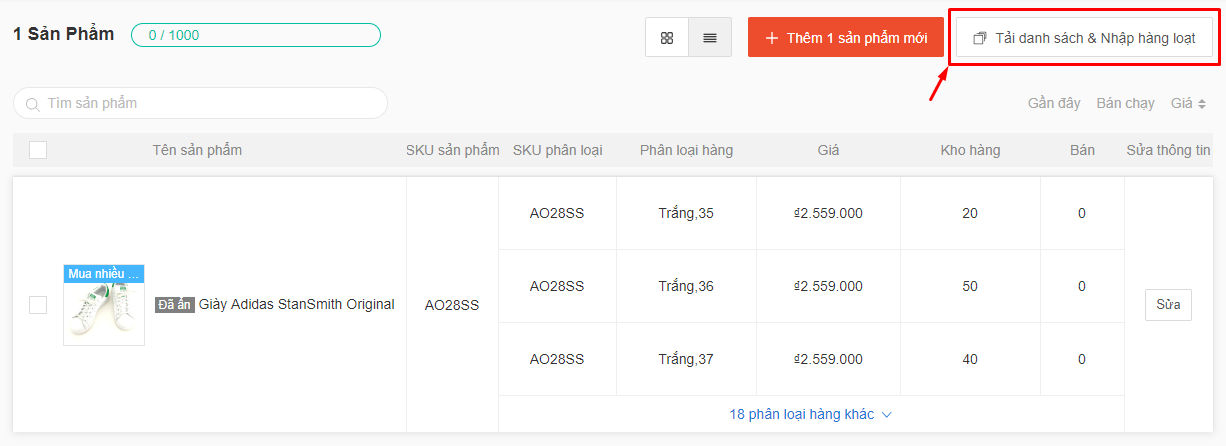1226x446 pixels.
Task: Focus the Tìm sản phẩm search field
Action: coord(210,103)
